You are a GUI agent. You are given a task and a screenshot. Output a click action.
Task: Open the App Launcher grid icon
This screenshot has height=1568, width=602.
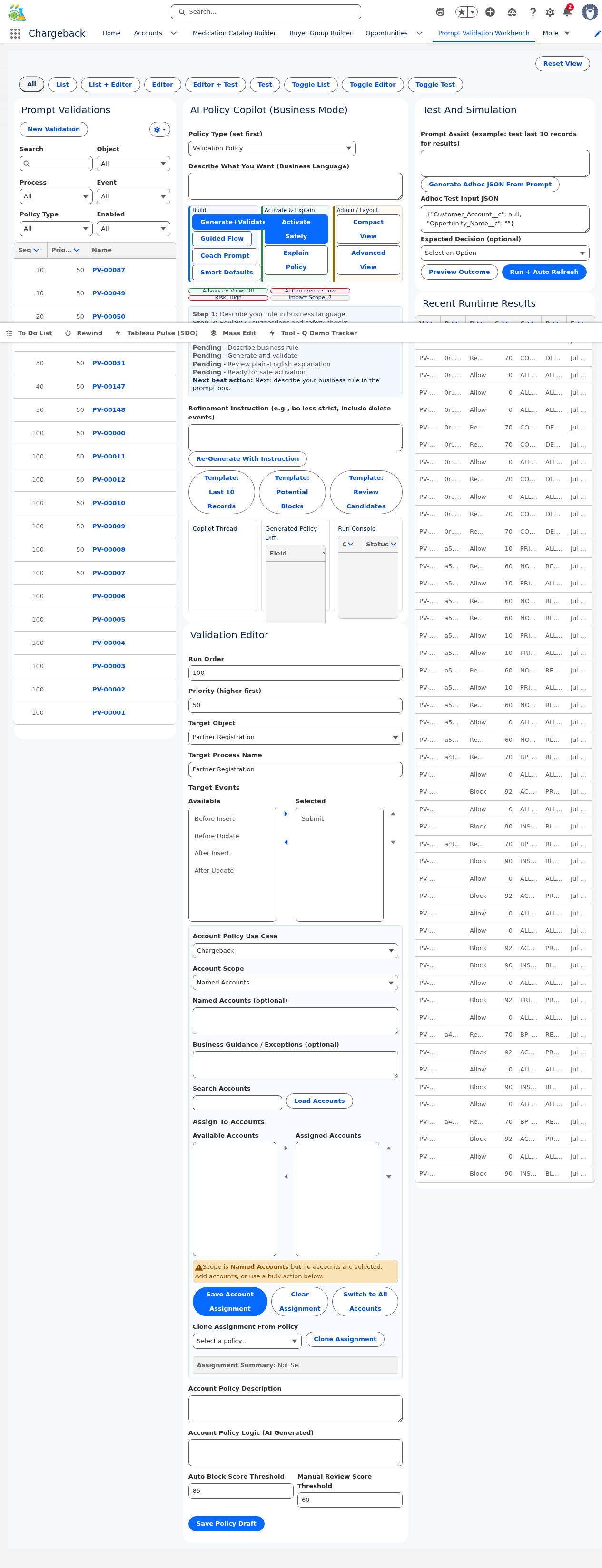[x=15, y=33]
